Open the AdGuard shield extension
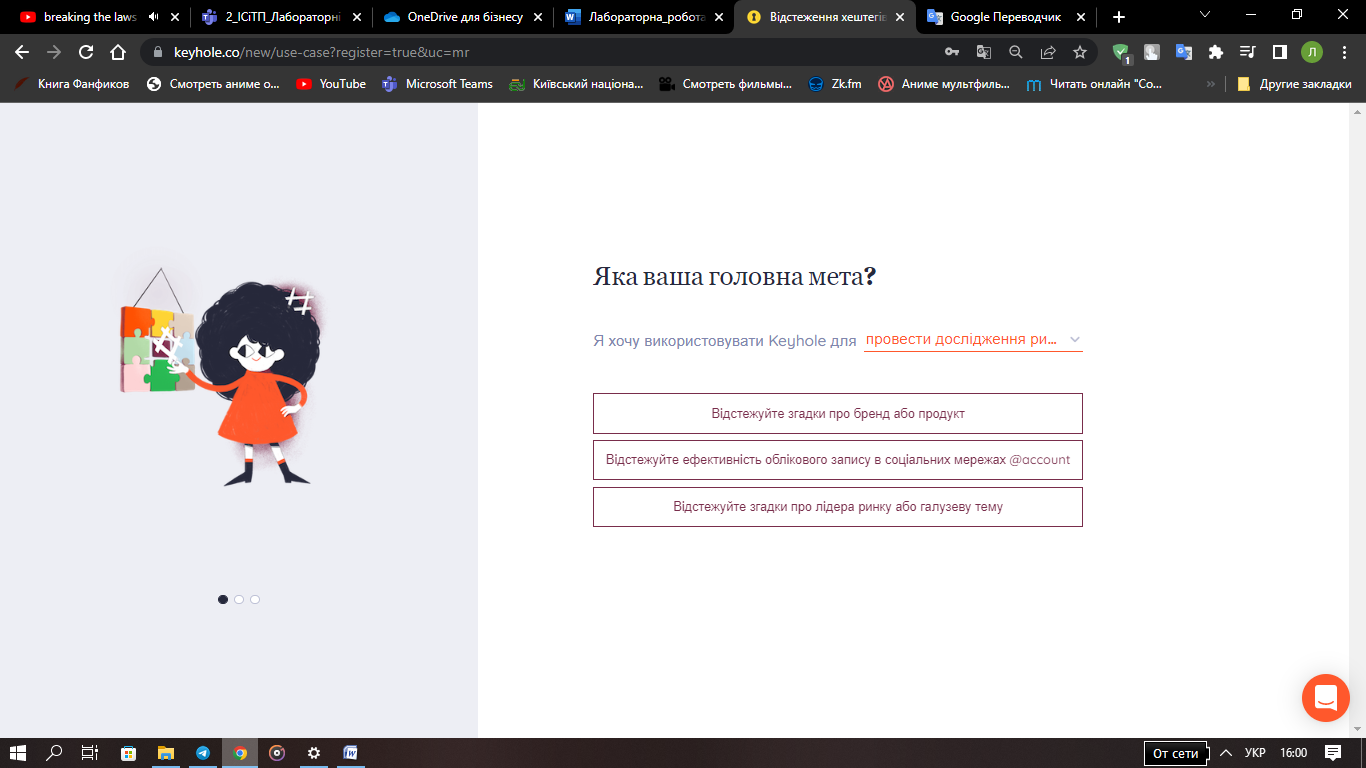 (x=1121, y=52)
